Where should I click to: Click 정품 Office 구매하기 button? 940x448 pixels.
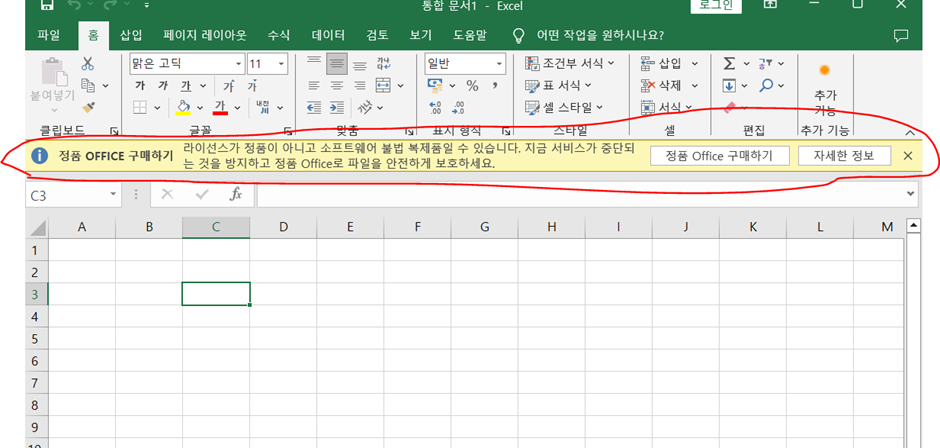pos(719,156)
